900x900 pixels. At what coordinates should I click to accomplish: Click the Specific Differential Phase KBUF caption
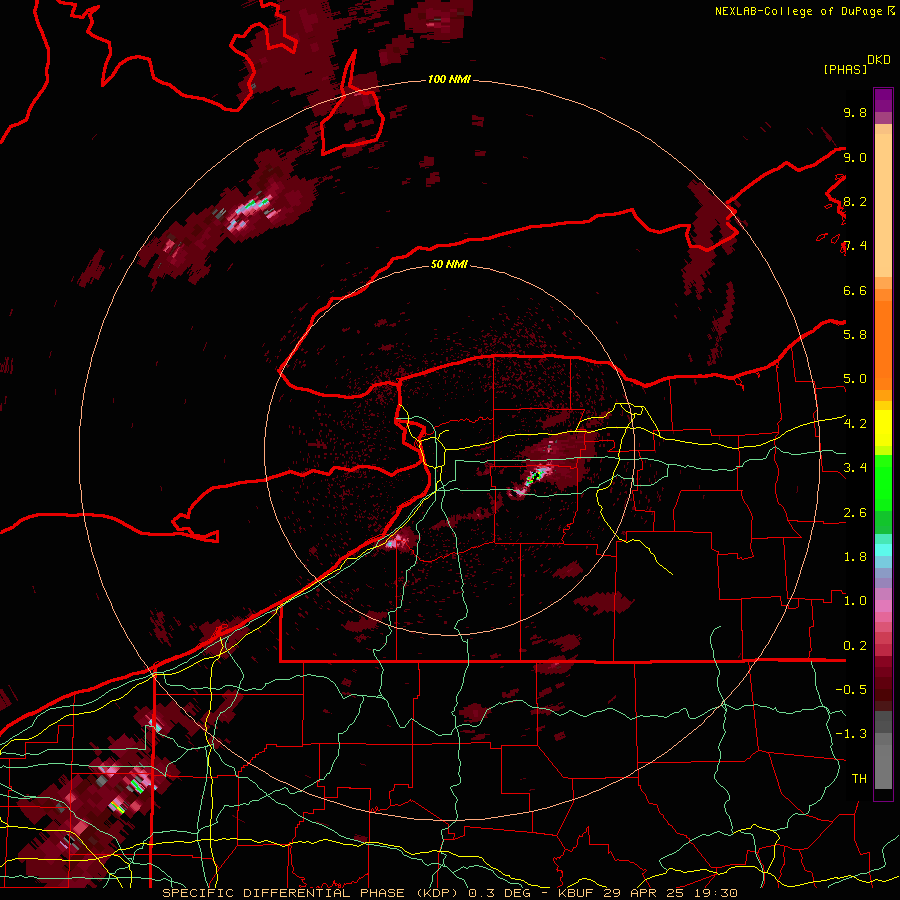[x=449, y=893]
